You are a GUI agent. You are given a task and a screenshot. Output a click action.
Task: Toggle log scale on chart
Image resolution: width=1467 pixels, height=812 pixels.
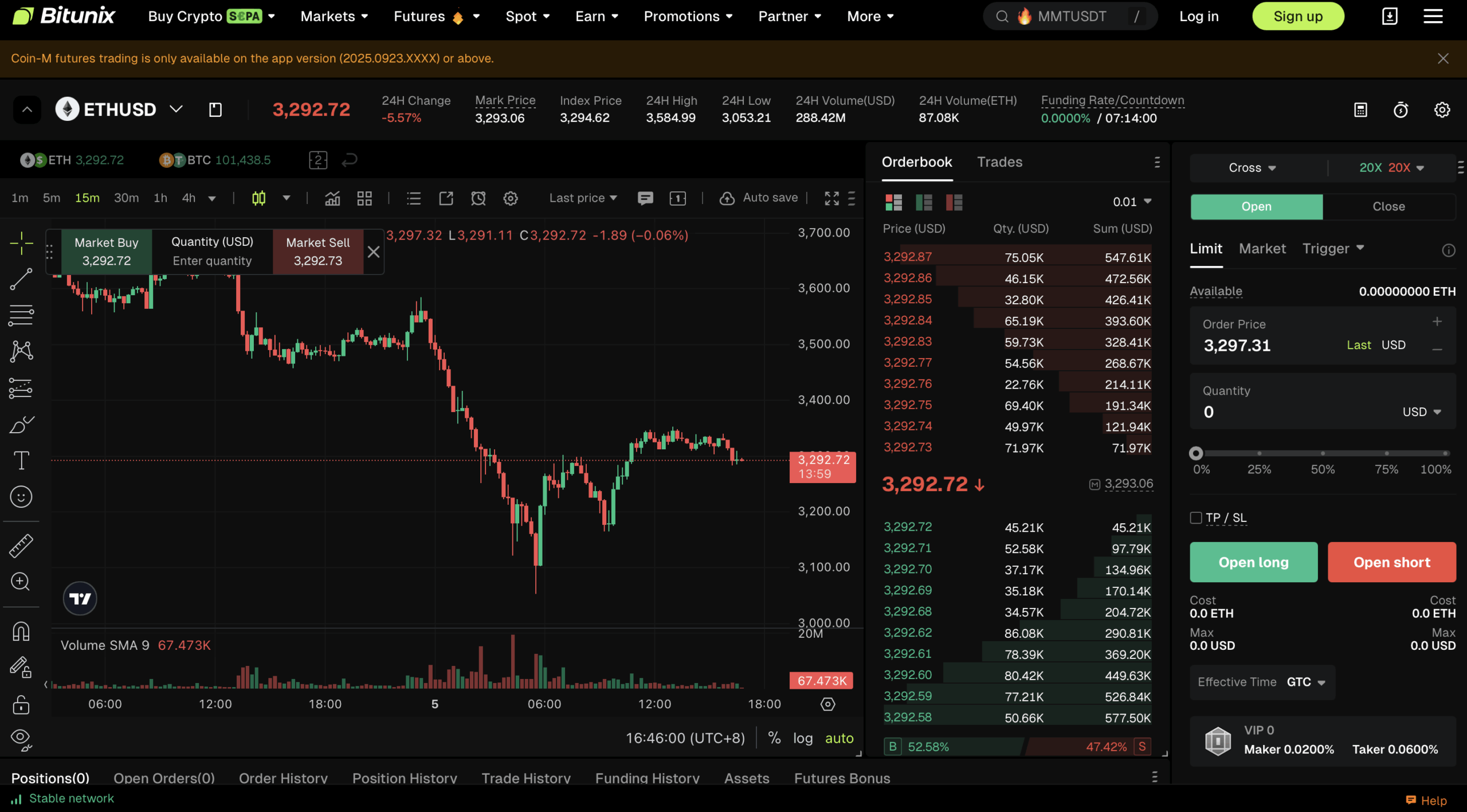[x=803, y=738]
